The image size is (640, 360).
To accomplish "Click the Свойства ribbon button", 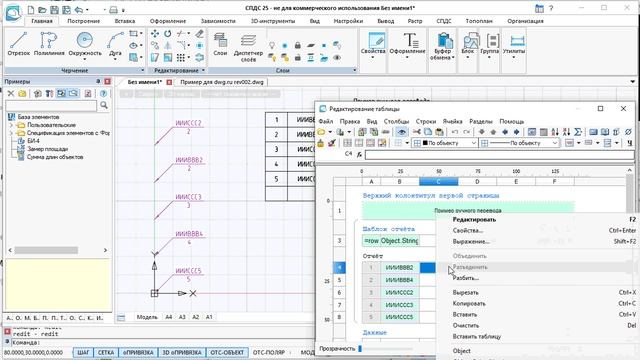I will pyautogui.click(x=373, y=46).
